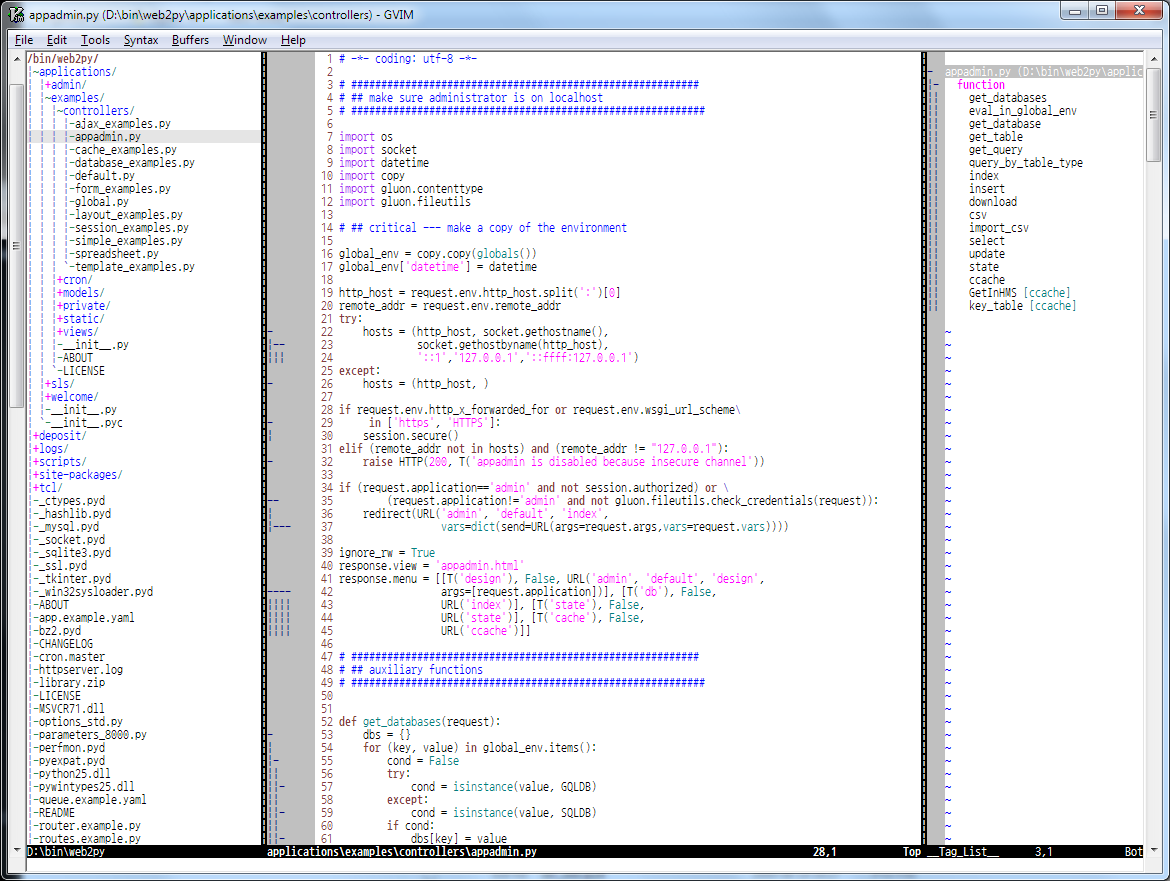Click the 'import socket' line in the editor
This screenshot has width=1170, height=881.
pos(378,150)
